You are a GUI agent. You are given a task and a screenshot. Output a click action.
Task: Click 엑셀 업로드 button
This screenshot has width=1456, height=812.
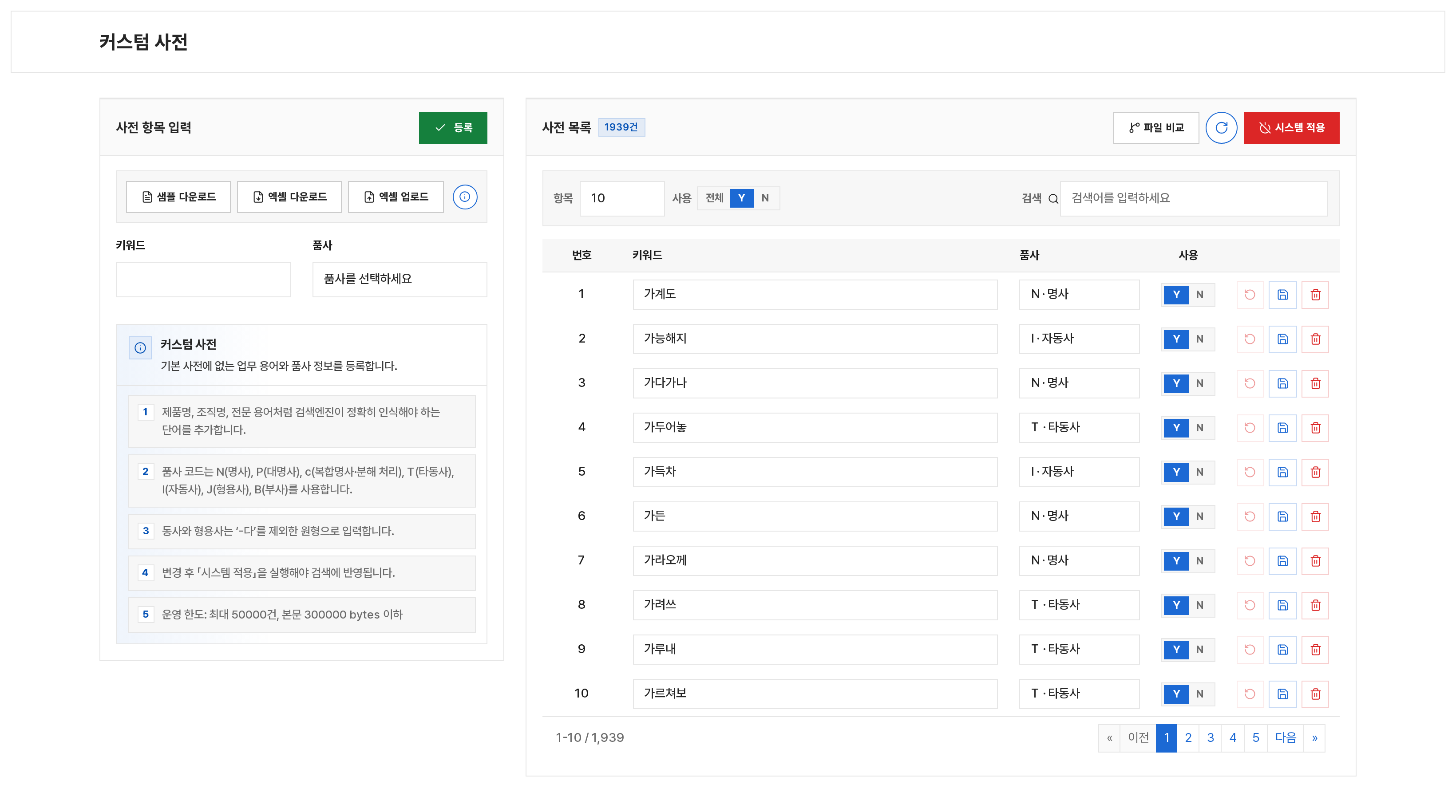pos(396,197)
